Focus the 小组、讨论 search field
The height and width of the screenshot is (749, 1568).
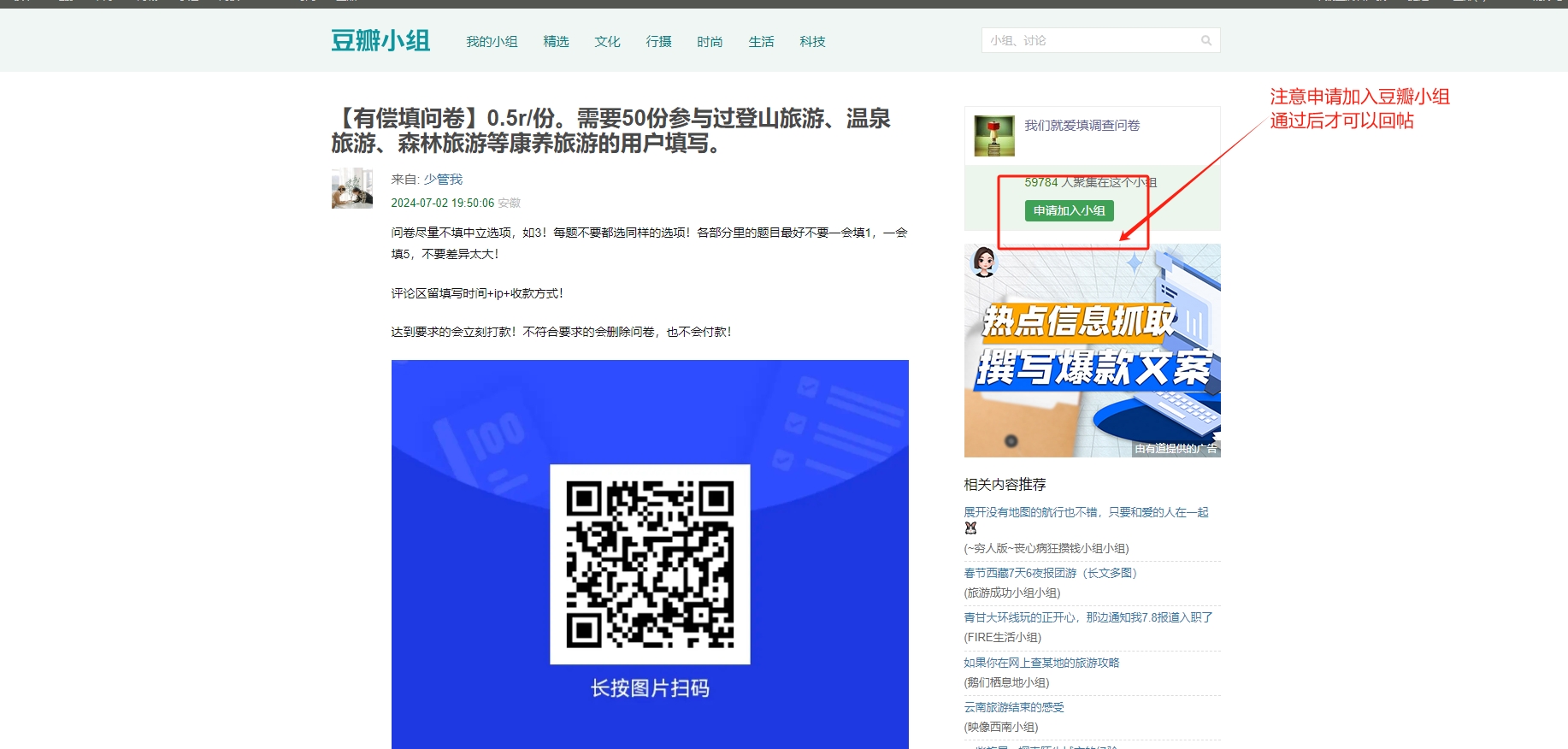1090,40
